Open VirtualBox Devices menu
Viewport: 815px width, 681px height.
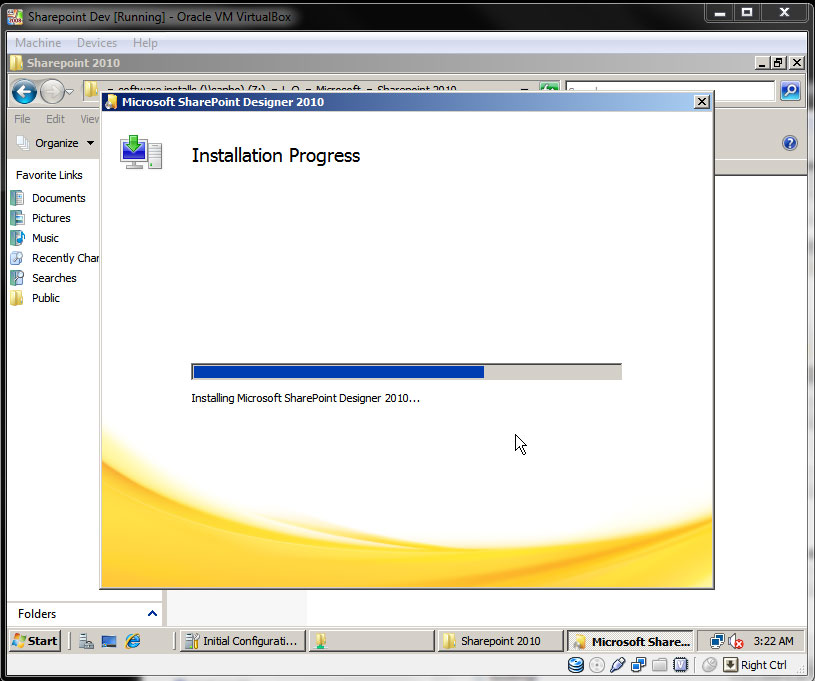point(97,43)
